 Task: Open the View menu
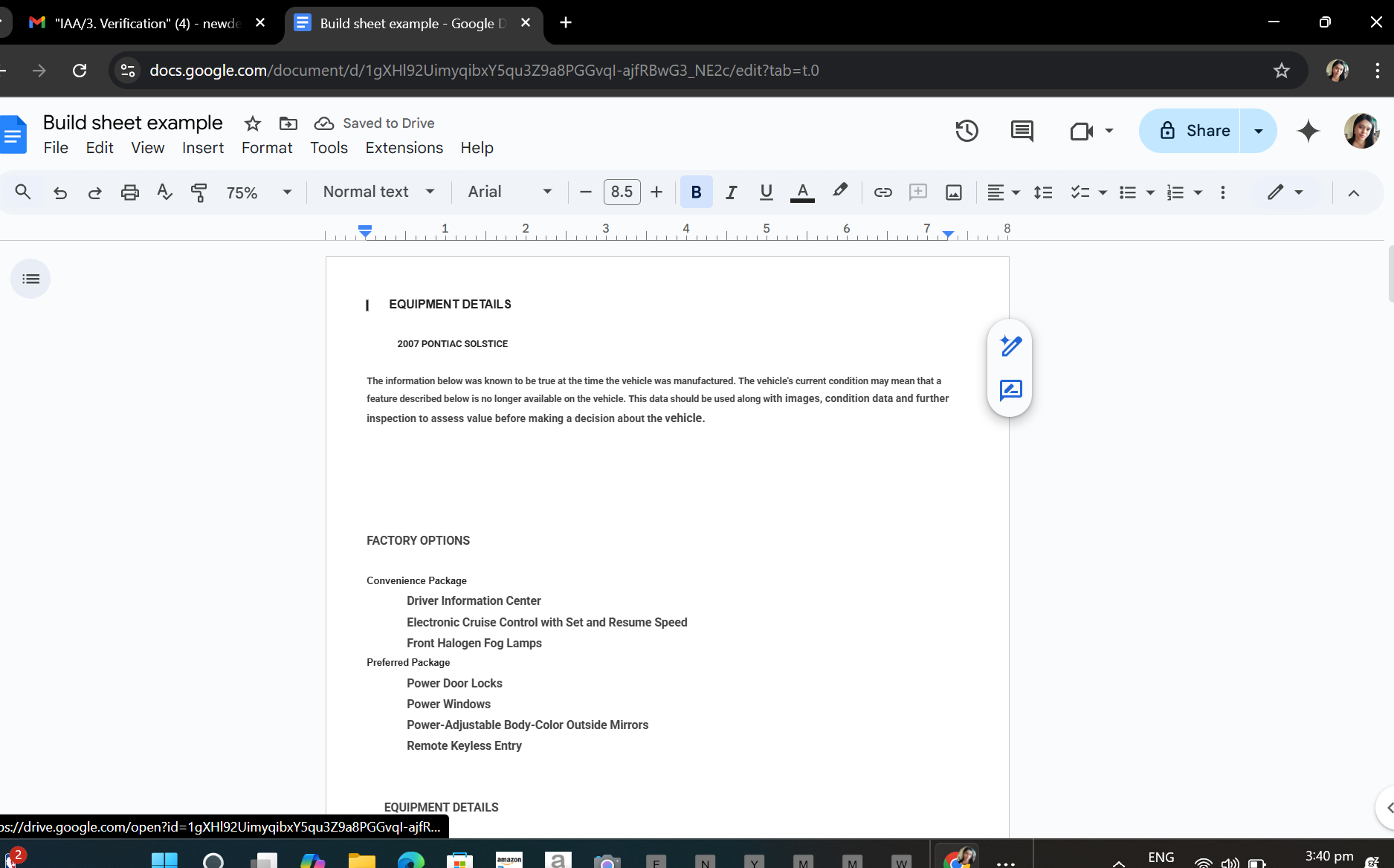[x=148, y=148]
